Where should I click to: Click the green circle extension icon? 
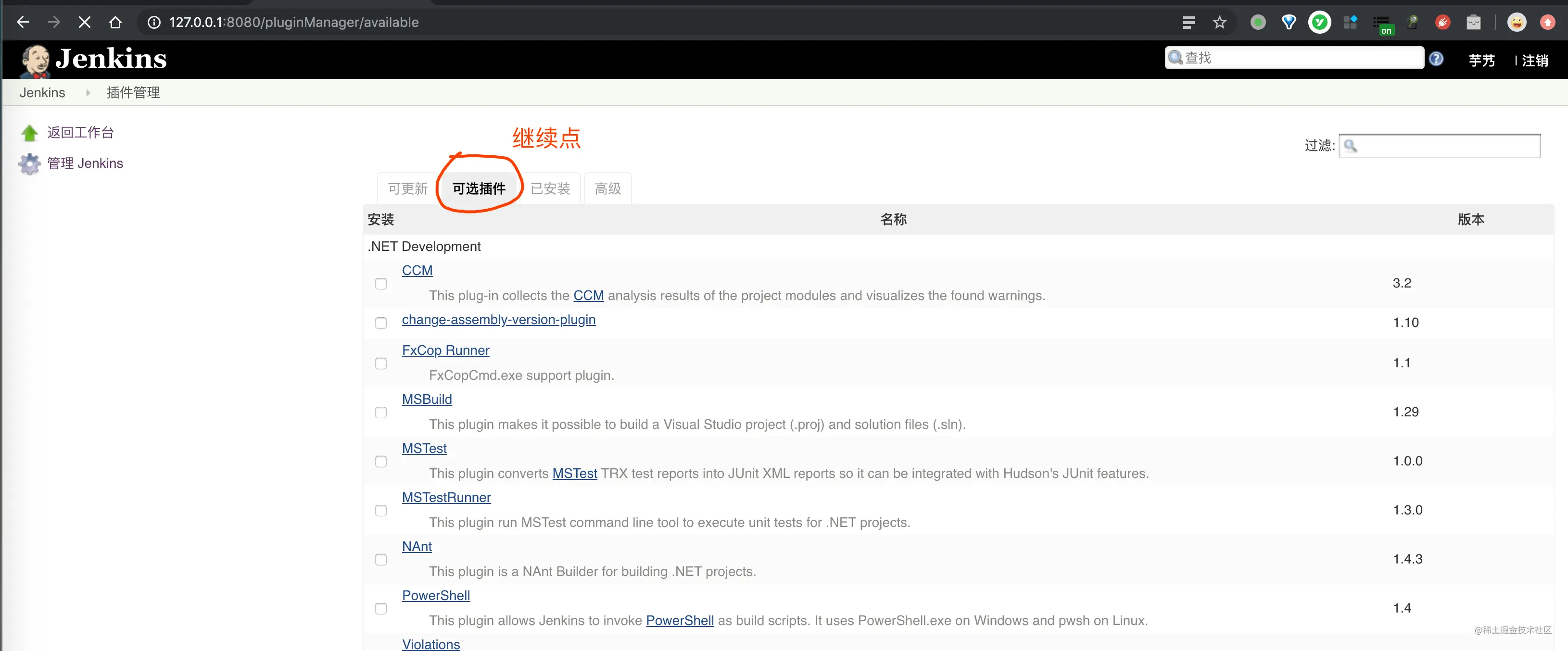pyautogui.click(x=1258, y=23)
